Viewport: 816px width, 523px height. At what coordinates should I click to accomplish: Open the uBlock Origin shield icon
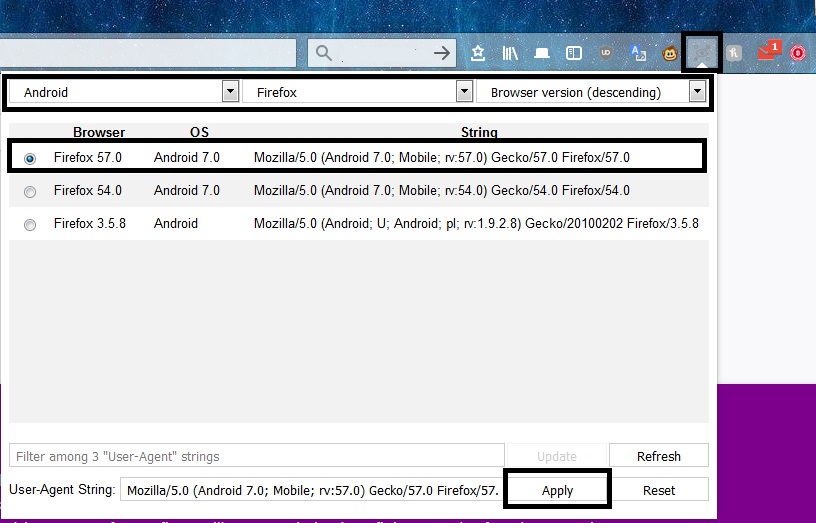(x=605, y=53)
